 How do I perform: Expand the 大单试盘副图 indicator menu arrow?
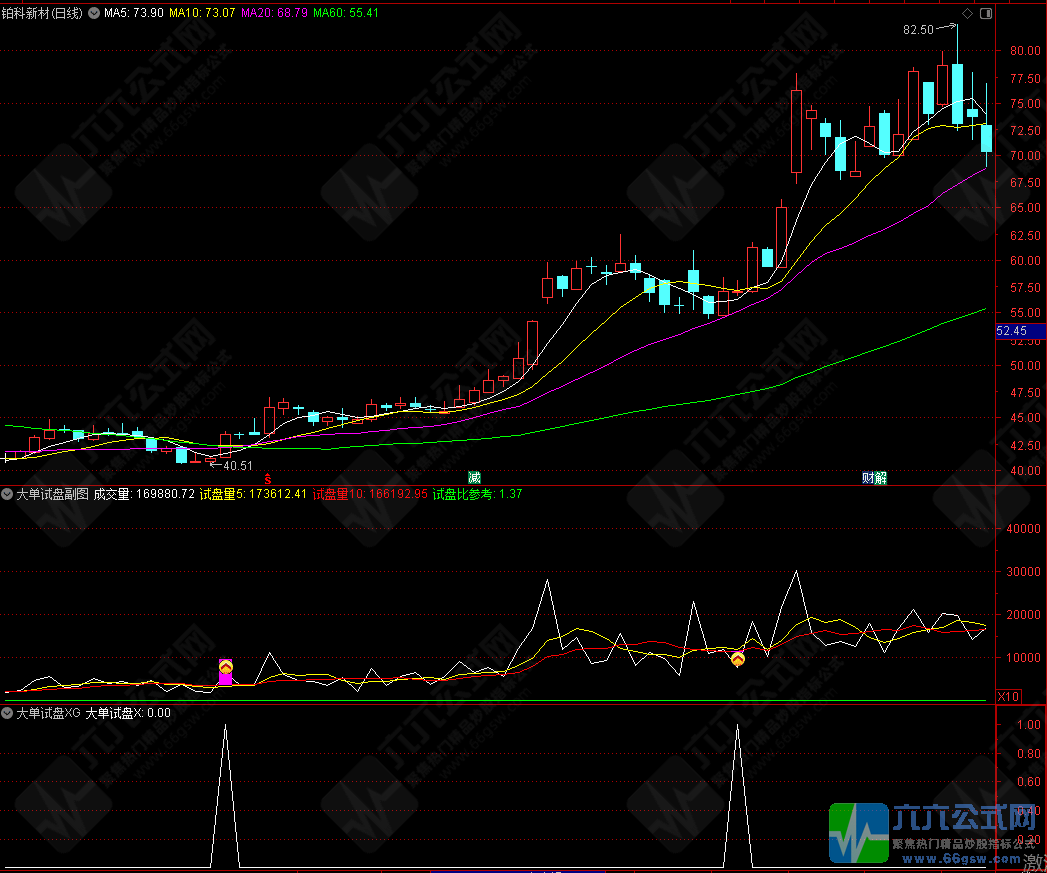coord(8,494)
